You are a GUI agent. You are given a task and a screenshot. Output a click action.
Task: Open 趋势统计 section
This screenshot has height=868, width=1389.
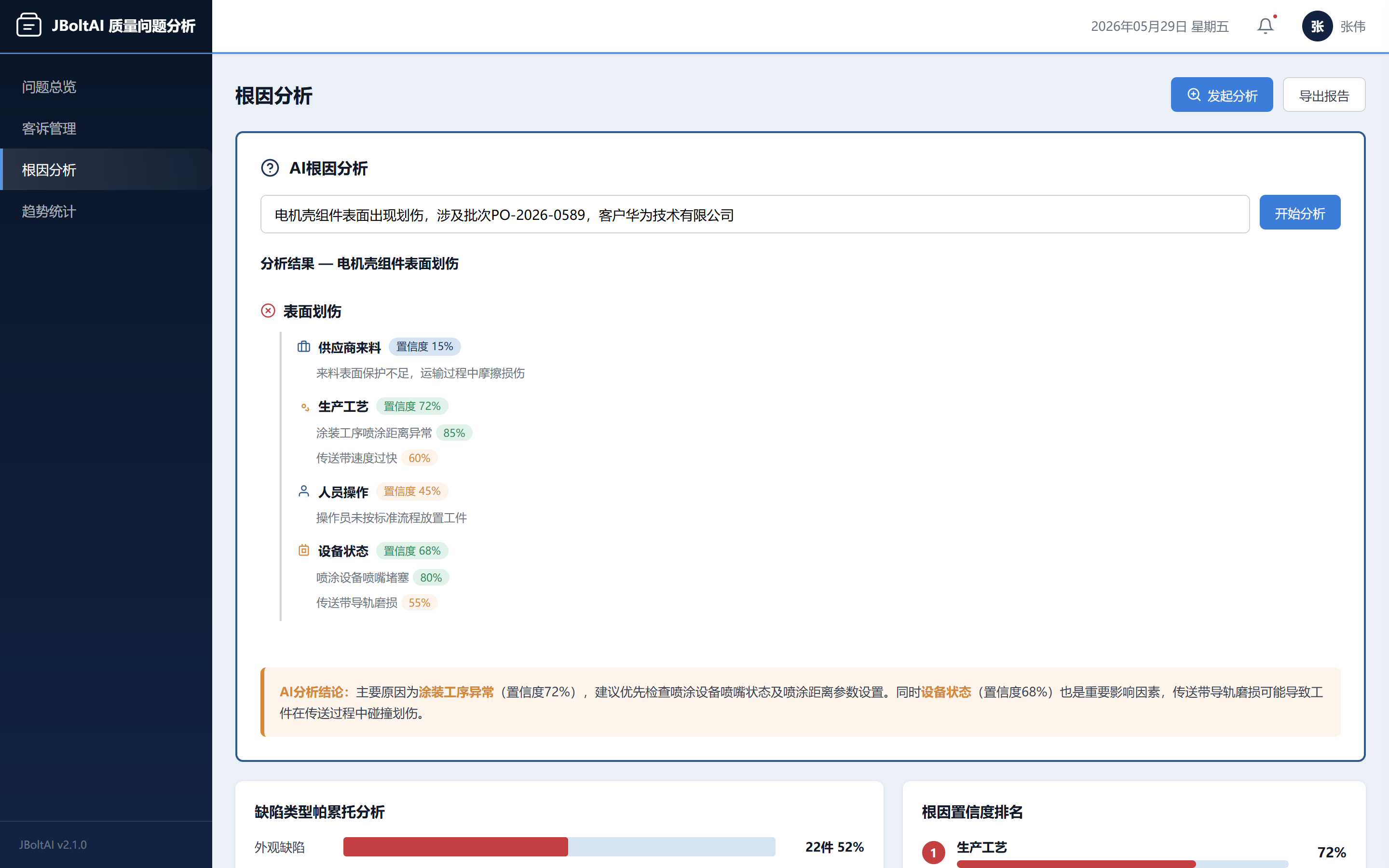click(106, 211)
